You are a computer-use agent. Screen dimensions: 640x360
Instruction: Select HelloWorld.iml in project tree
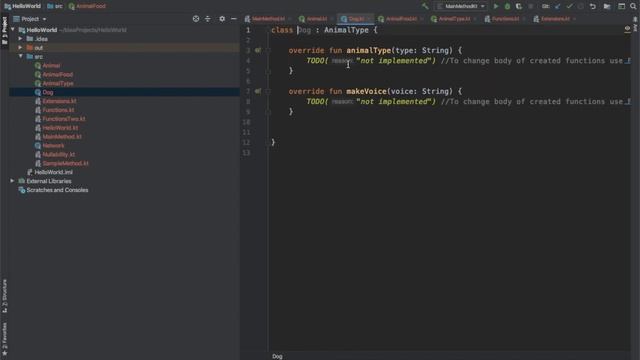pos(53,172)
